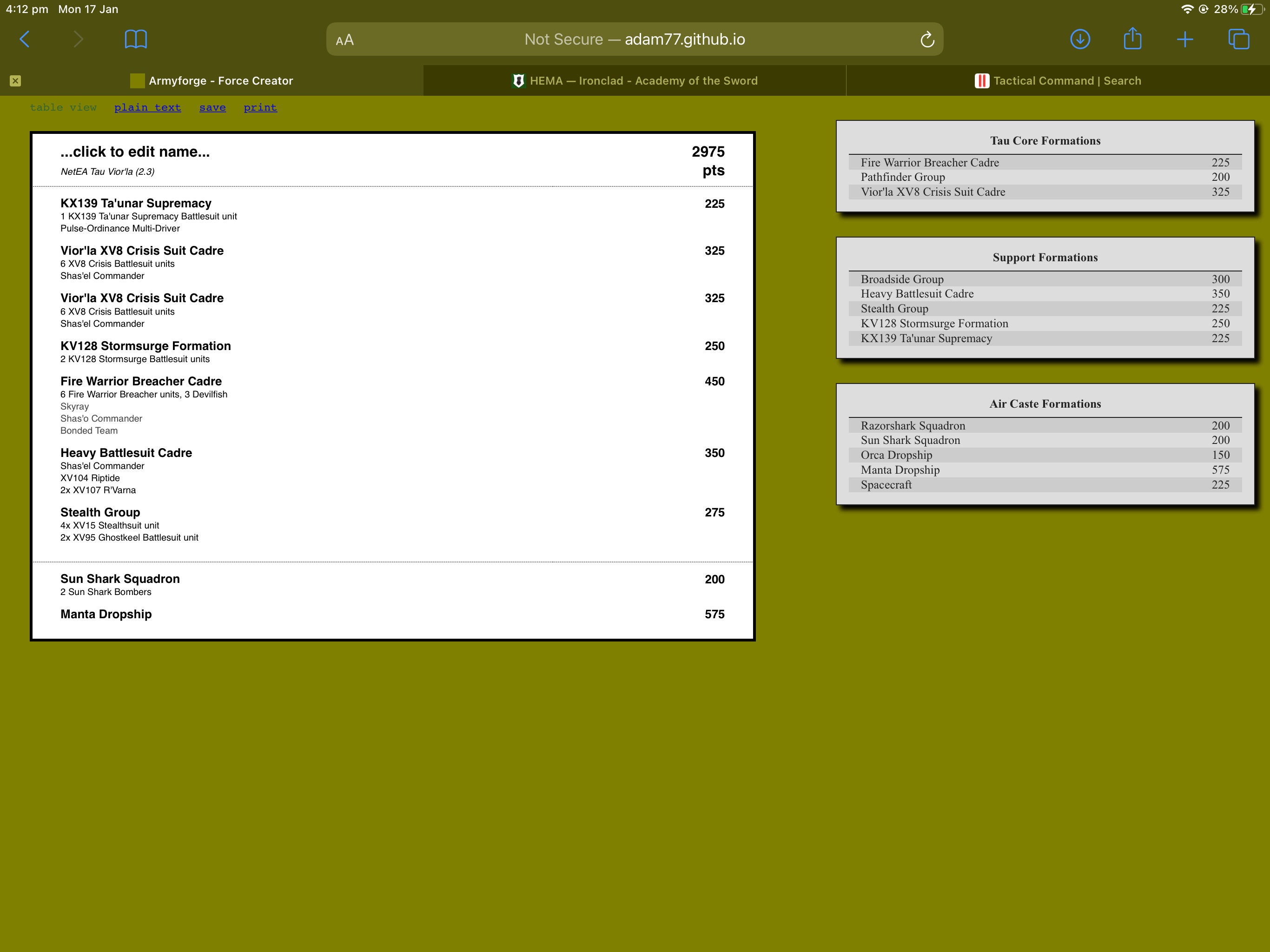Switch to Tactical Command Search tab

click(x=1058, y=81)
